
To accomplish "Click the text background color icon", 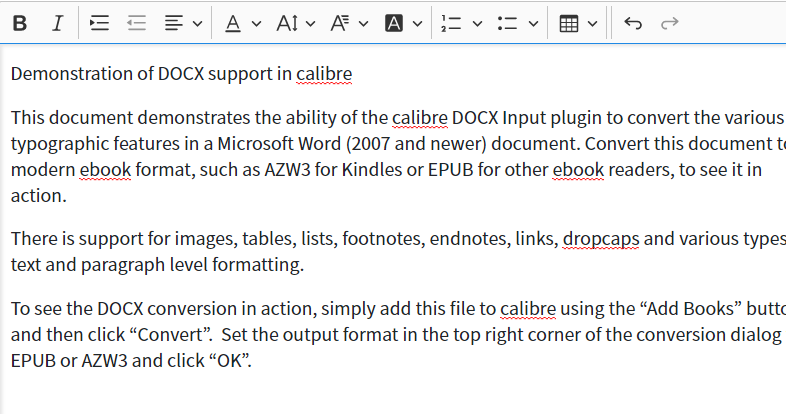I will tap(394, 23).
